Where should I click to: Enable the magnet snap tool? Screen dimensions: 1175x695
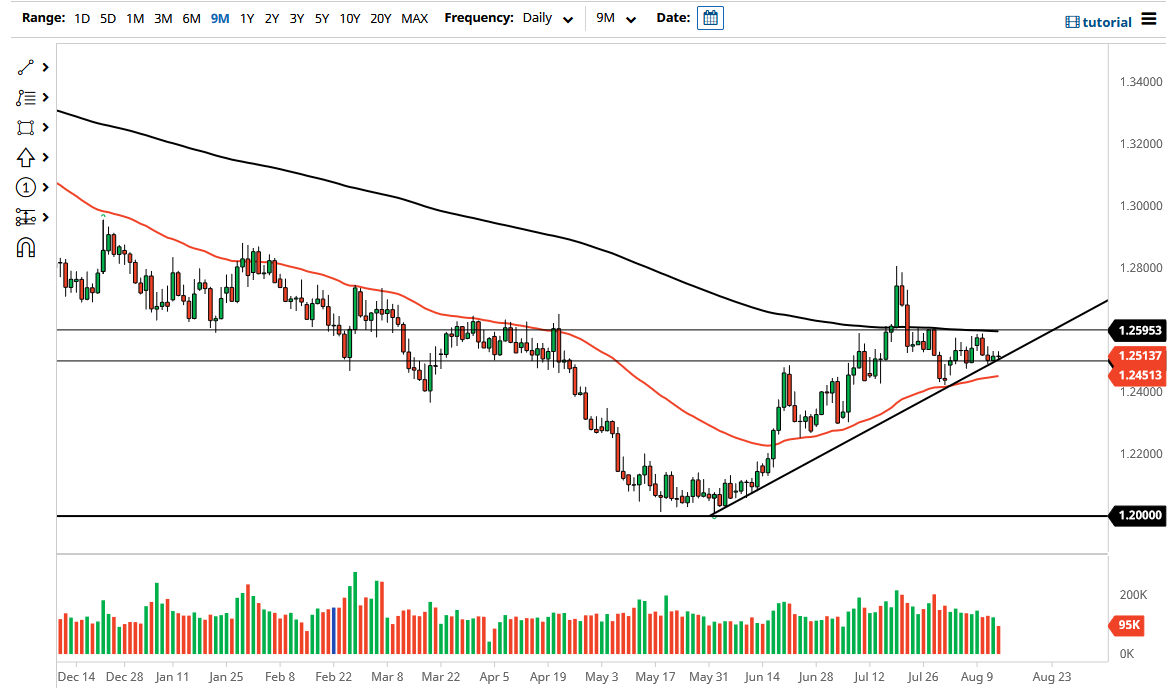click(27, 247)
